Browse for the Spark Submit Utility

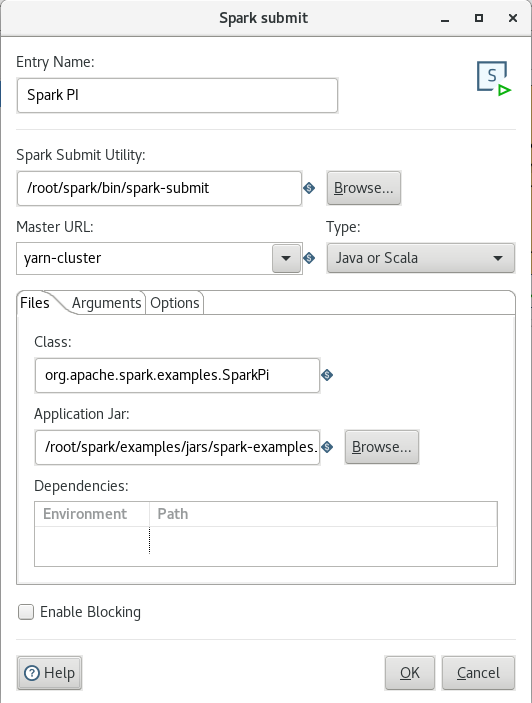[363, 188]
